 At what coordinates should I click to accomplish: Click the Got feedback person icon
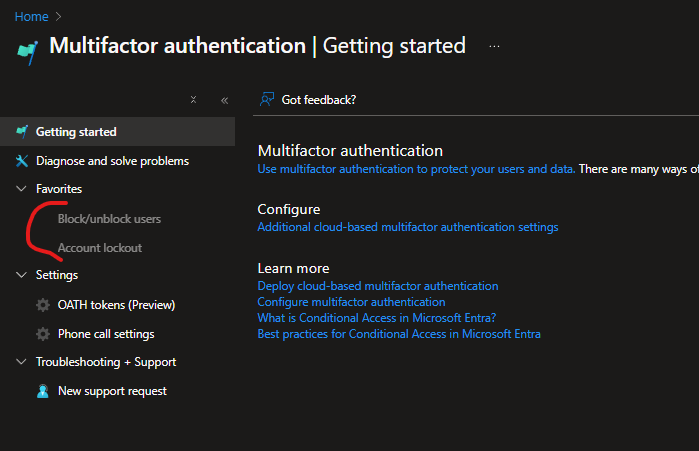[267, 99]
